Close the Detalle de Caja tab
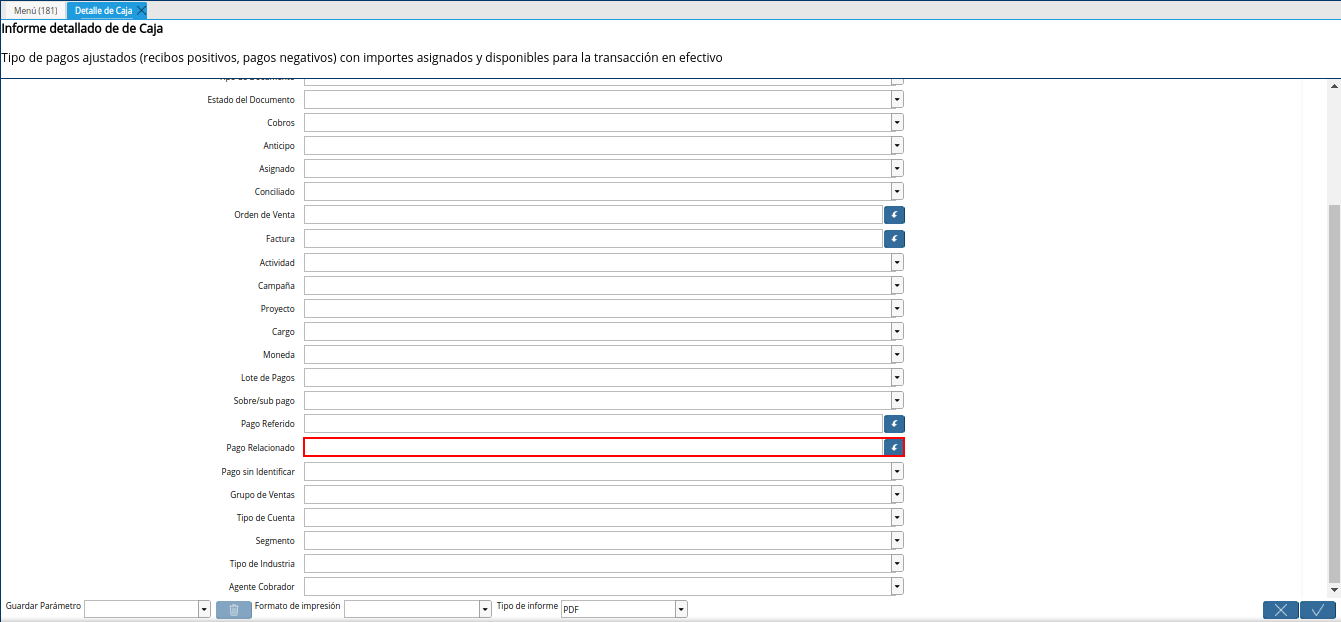 click(x=141, y=10)
